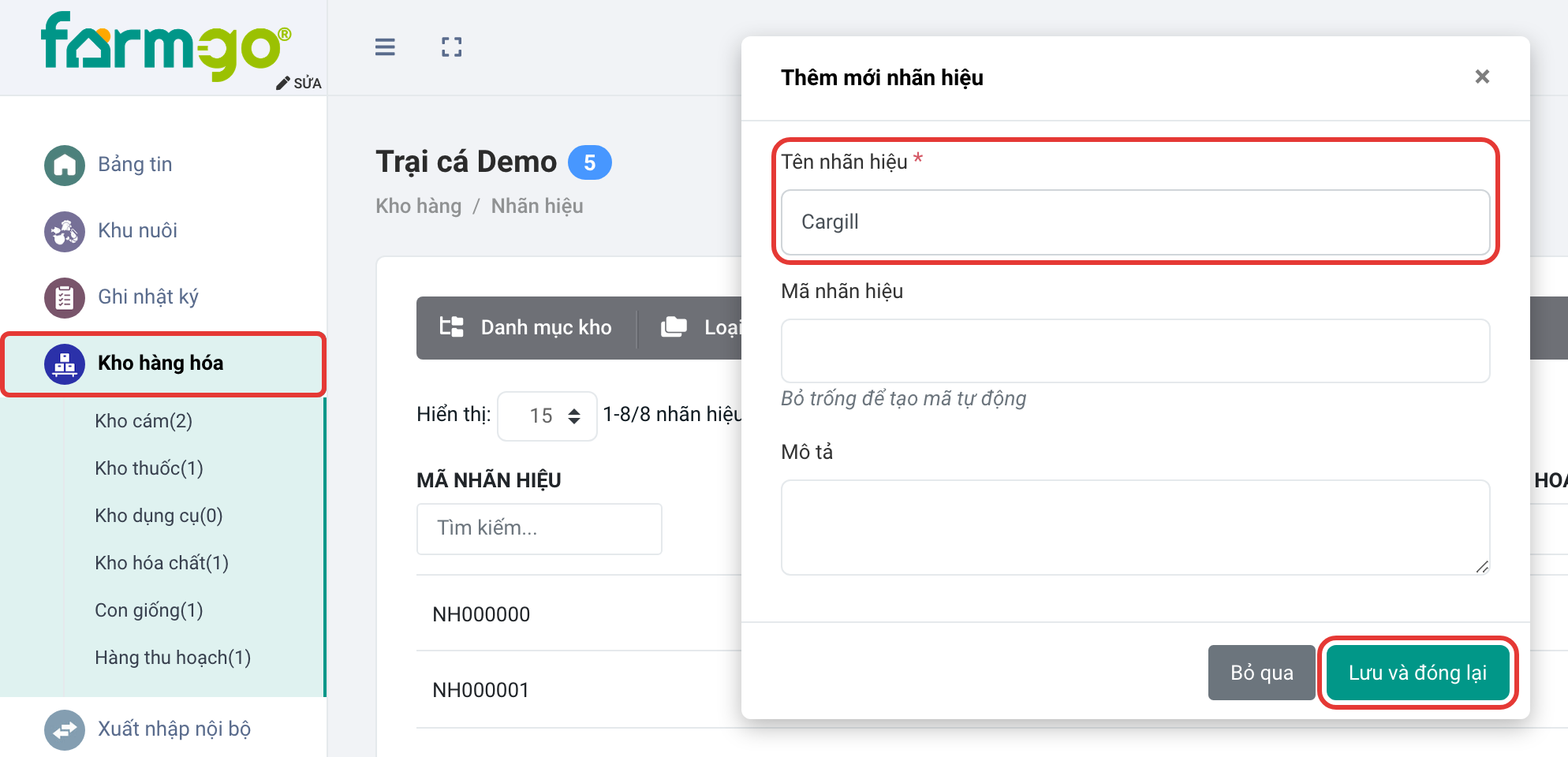This screenshot has width=1568, height=757.
Task: Open Kho dụng cụ(0) submenu item
Action: point(159,516)
